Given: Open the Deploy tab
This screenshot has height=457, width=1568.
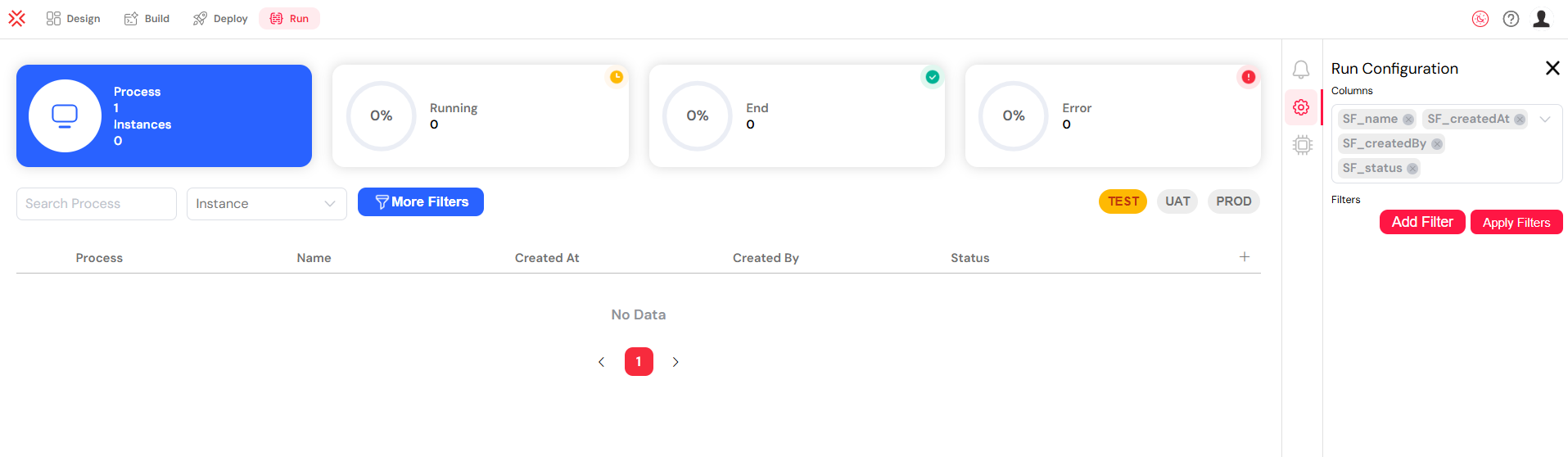Looking at the screenshot, I should [x=220, y=18].
